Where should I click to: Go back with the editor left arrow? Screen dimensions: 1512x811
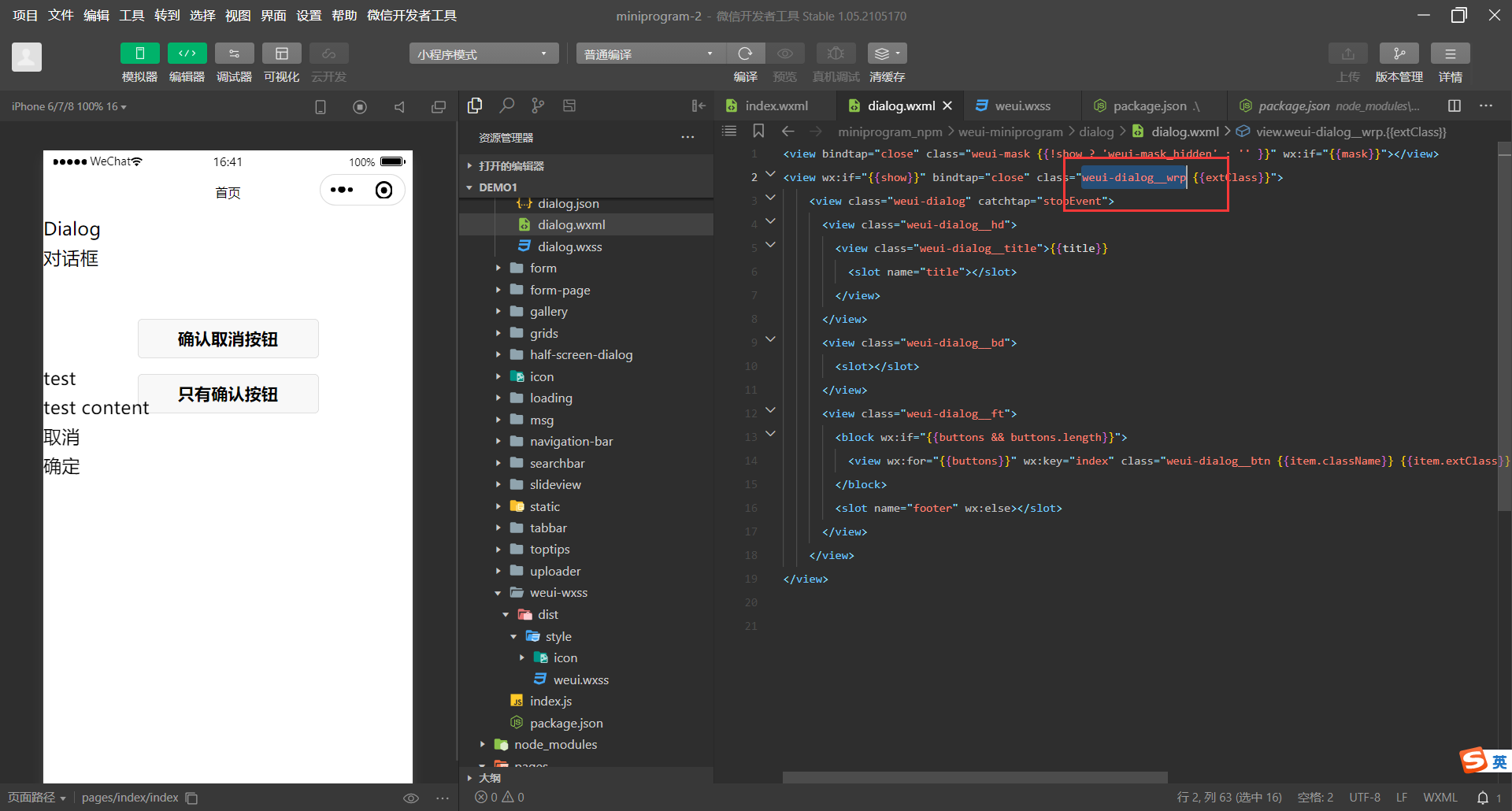788,131
